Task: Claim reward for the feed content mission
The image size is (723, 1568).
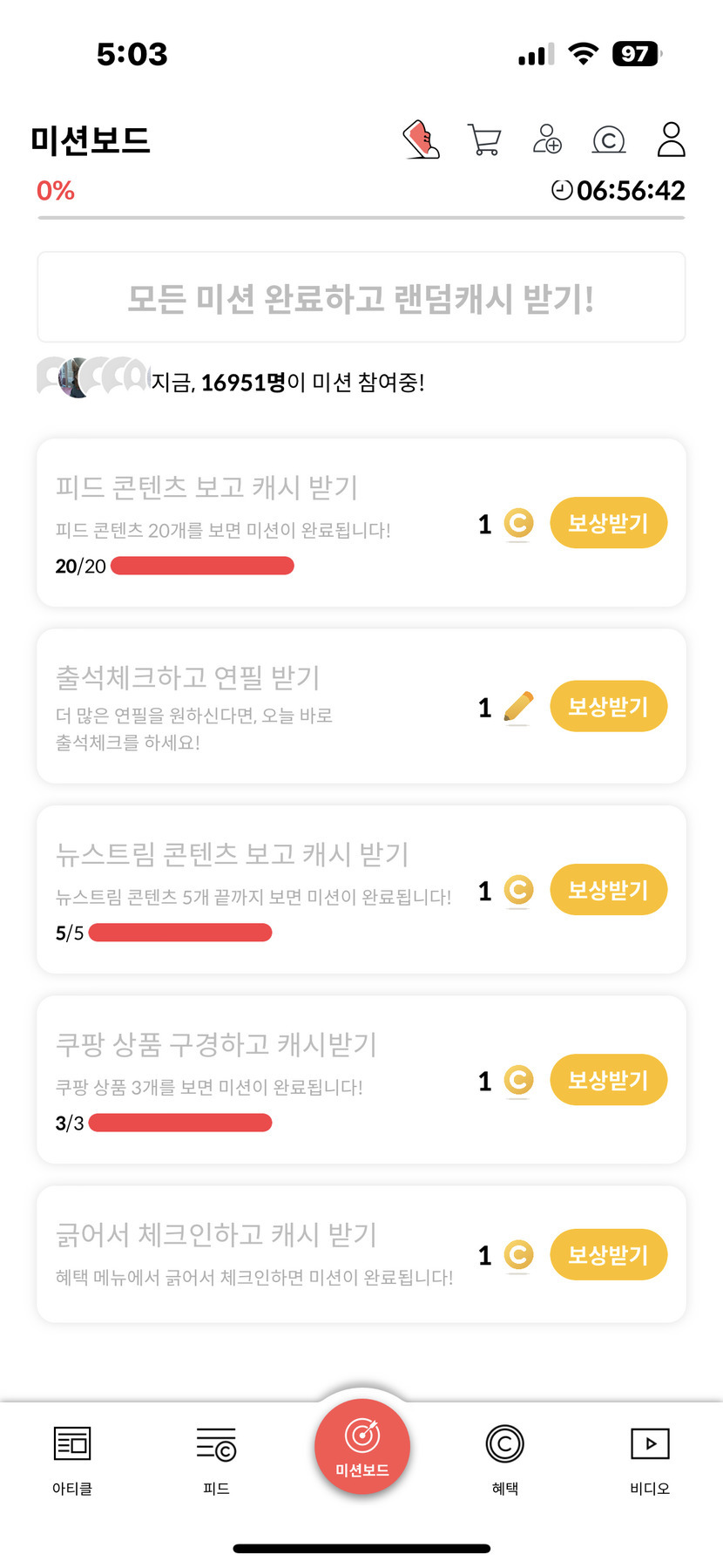Action: (x=608, y=524)
